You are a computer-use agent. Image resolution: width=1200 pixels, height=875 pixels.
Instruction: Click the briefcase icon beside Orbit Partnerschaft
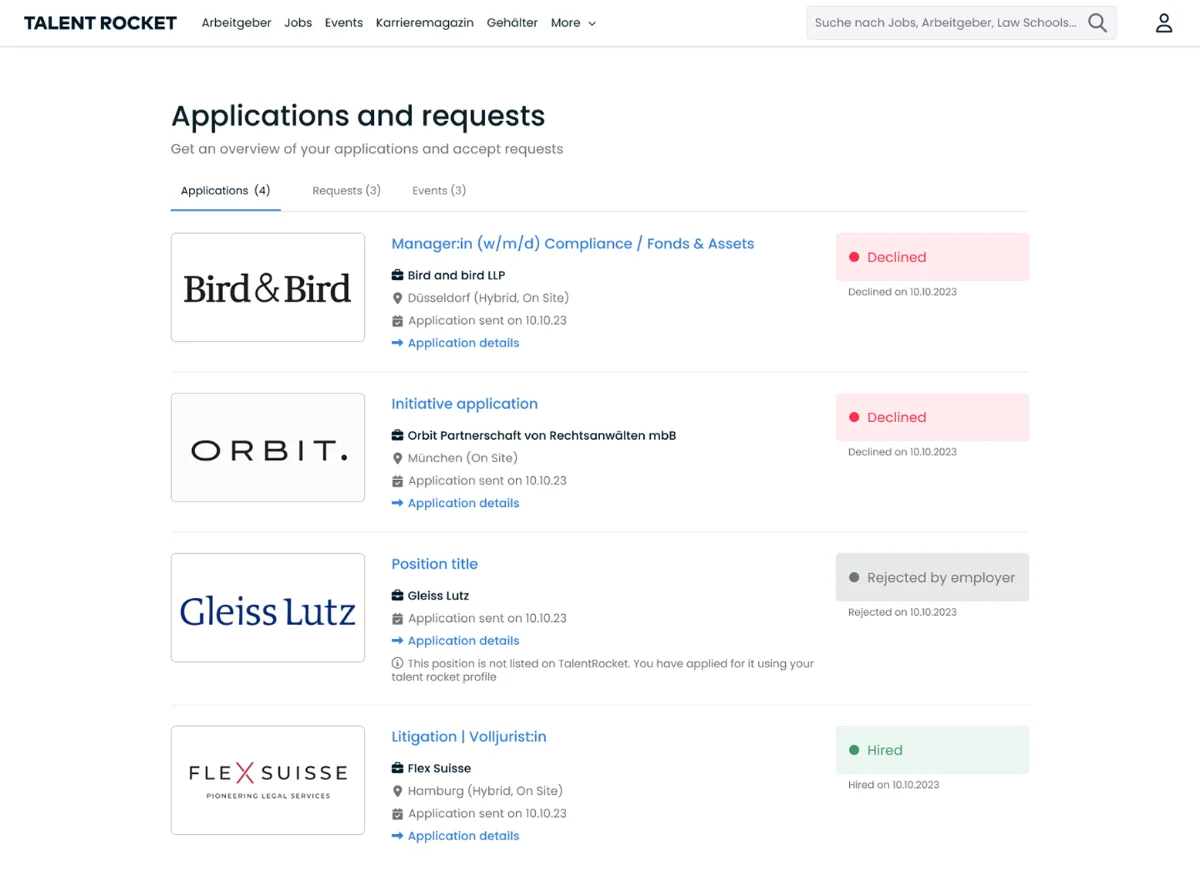(x=397, y=435)
